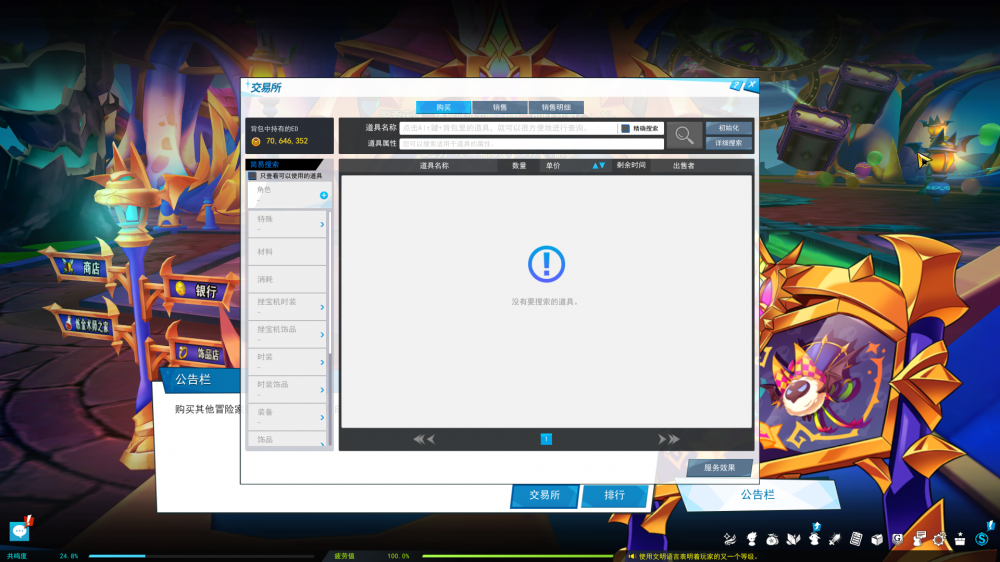Click the 商店 signpost

coord(82,267)
